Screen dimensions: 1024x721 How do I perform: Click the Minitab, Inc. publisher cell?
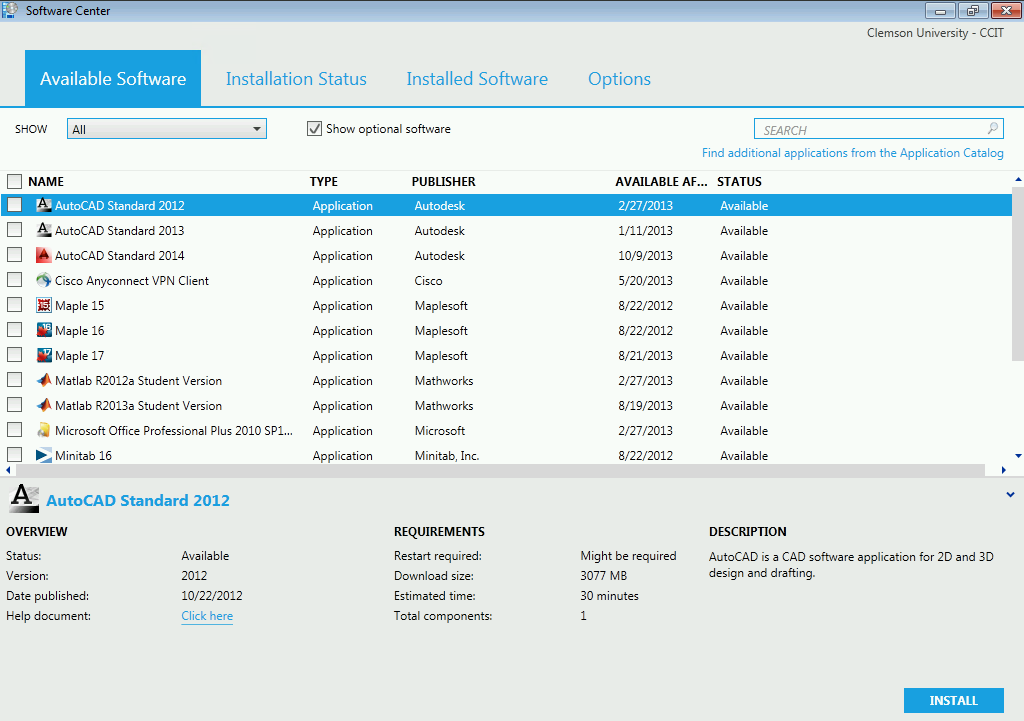[x=447, y=456]
